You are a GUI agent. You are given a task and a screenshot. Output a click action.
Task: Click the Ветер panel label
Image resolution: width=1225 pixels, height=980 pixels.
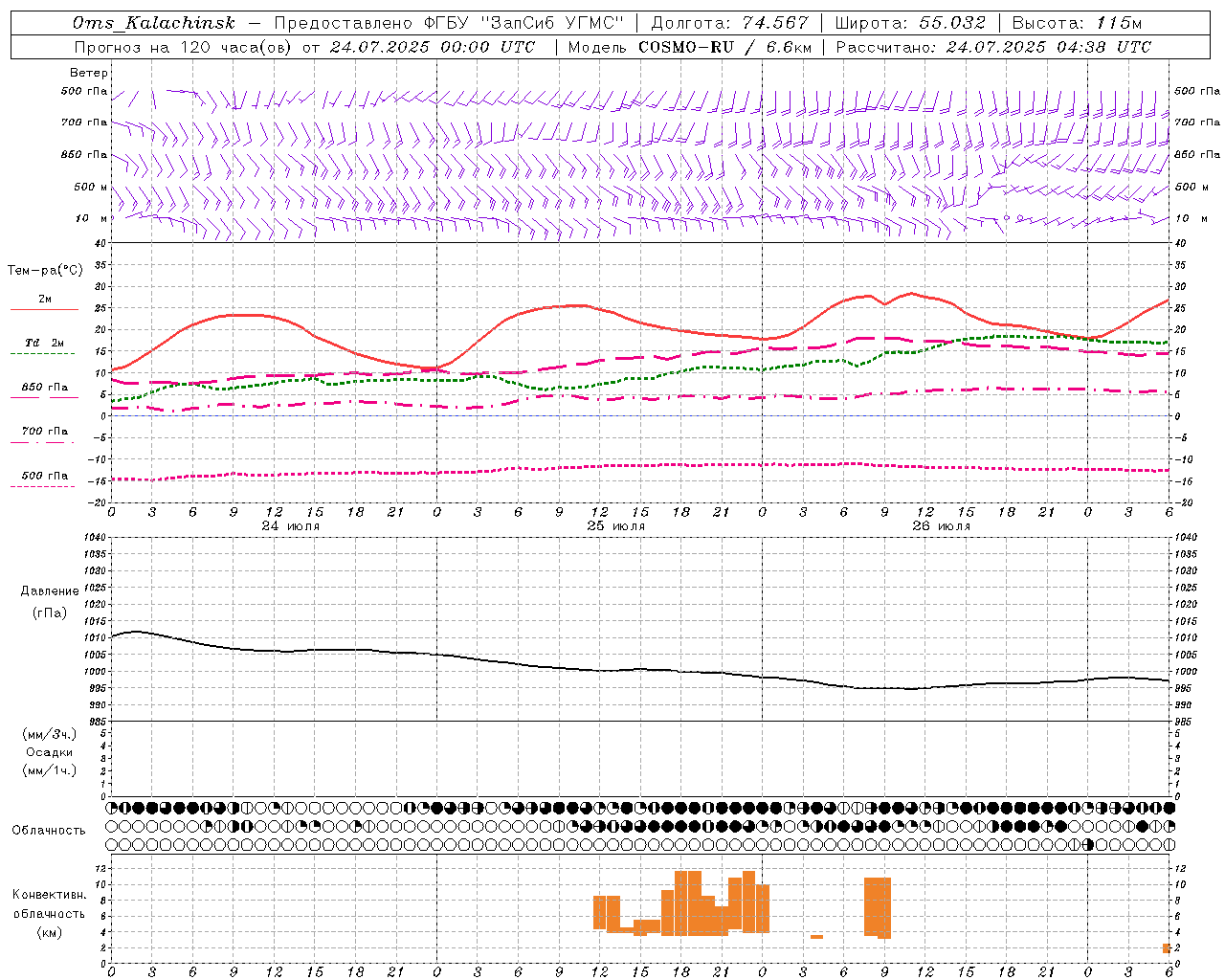(89, 73)
